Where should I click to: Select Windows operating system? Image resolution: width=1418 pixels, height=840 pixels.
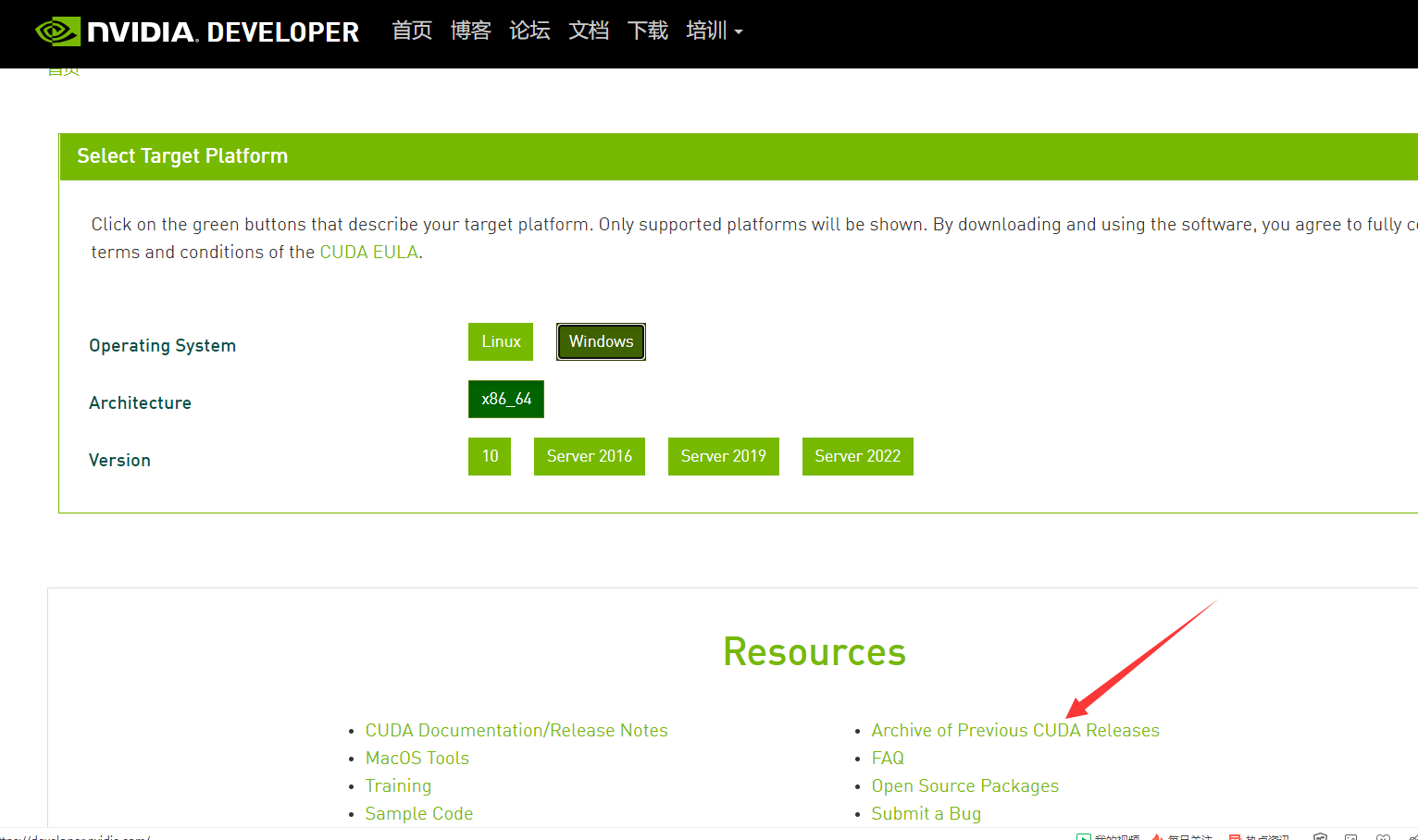click(601, 341)
